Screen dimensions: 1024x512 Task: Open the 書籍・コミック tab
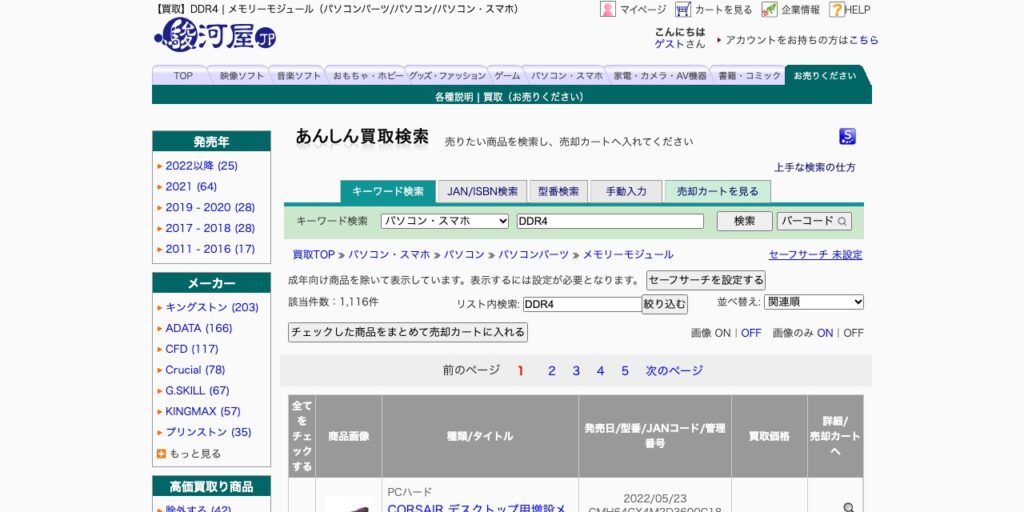749,76
